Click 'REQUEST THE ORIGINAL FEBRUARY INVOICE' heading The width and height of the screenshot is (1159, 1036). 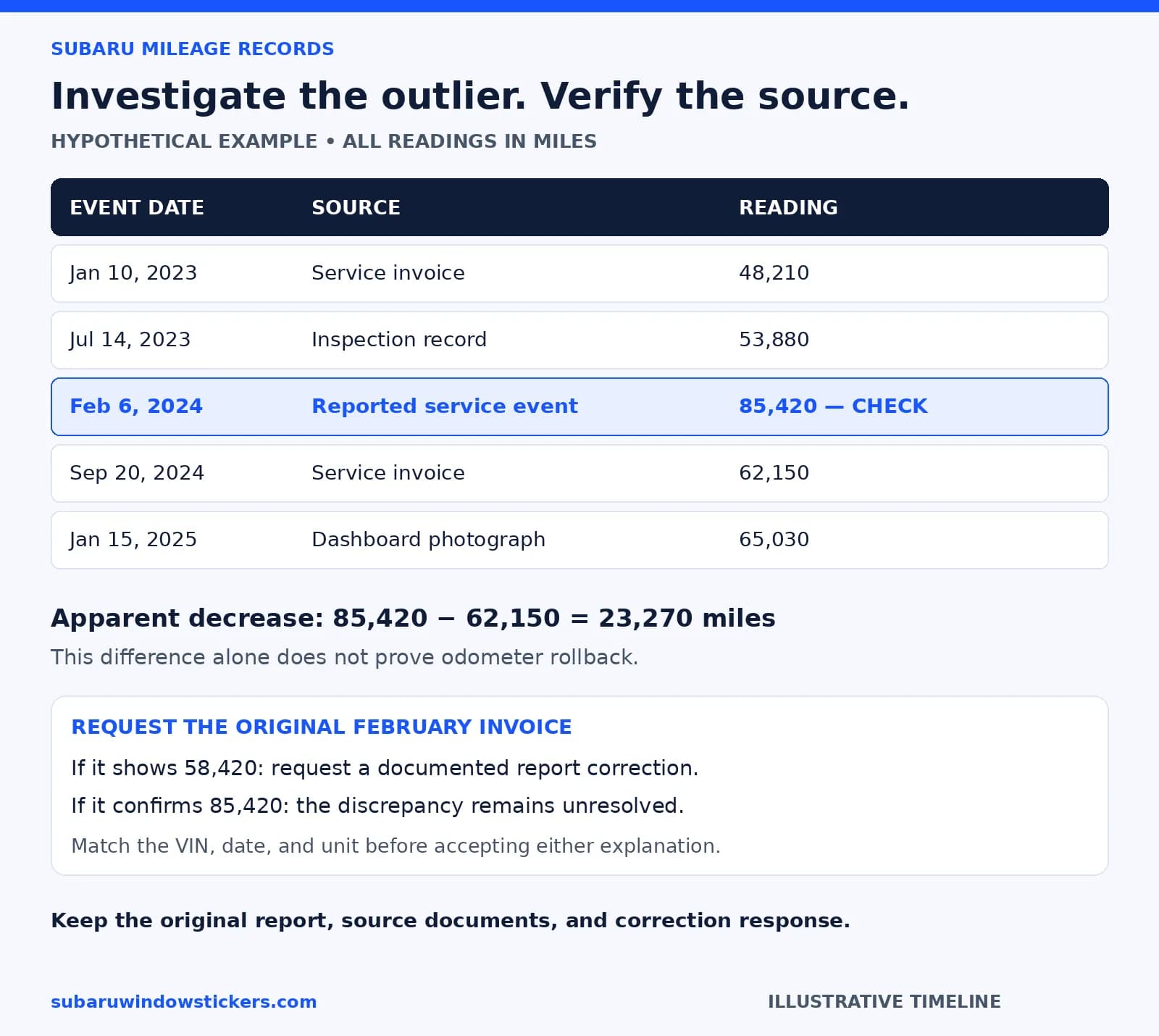point(322,727)
